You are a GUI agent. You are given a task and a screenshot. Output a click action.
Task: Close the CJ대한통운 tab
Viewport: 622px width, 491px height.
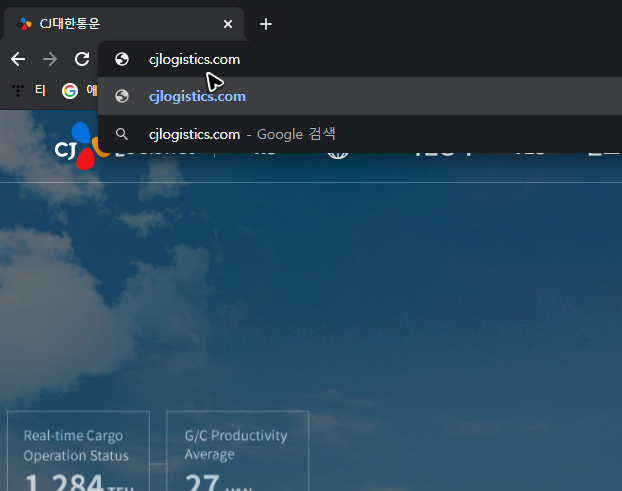228,24
